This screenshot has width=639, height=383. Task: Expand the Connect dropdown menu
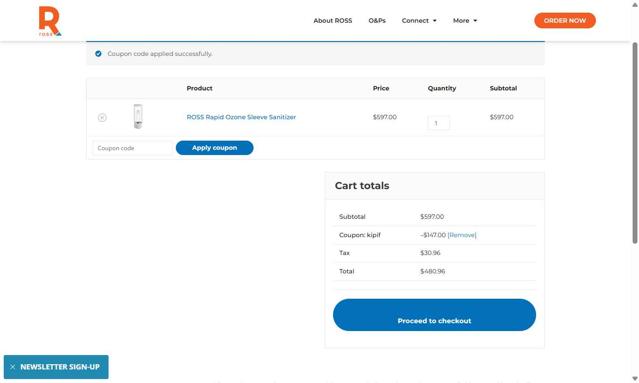pos(419,20)
